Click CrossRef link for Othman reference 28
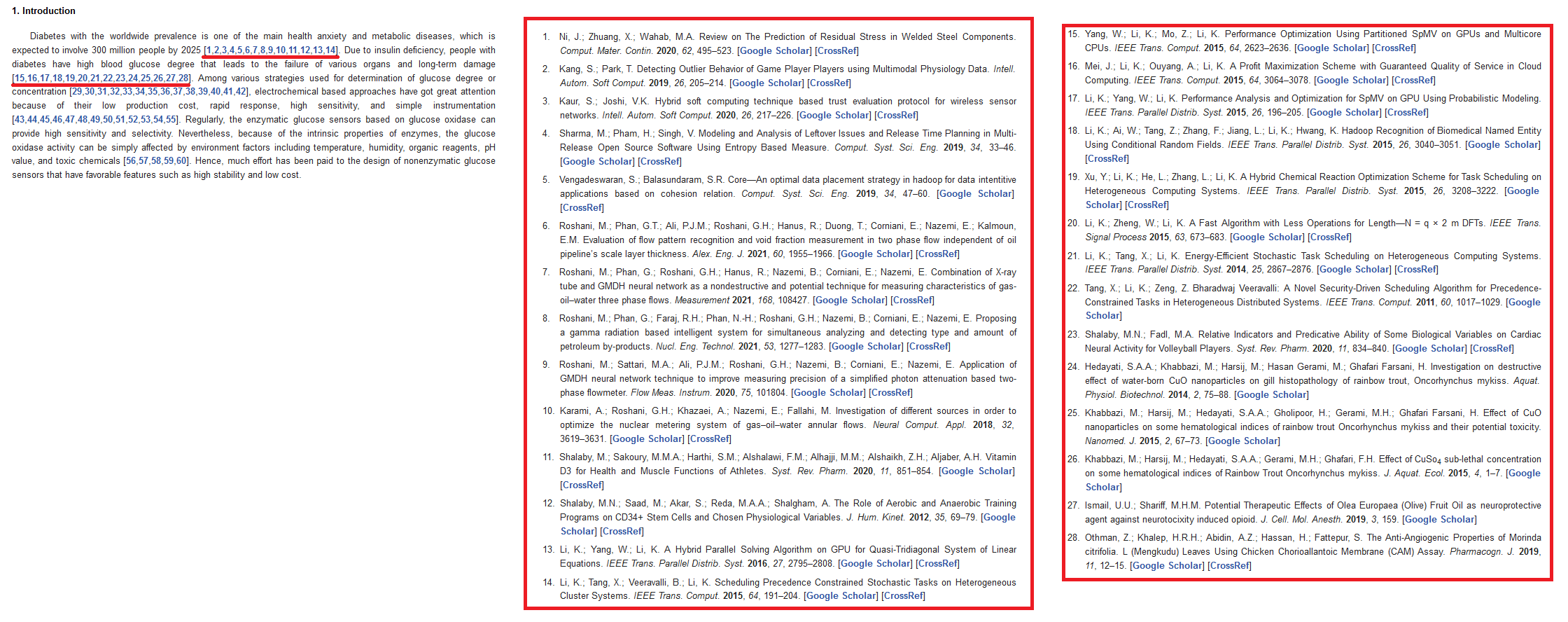The height and width of the screenshot is (622, 1568). 1229,566
